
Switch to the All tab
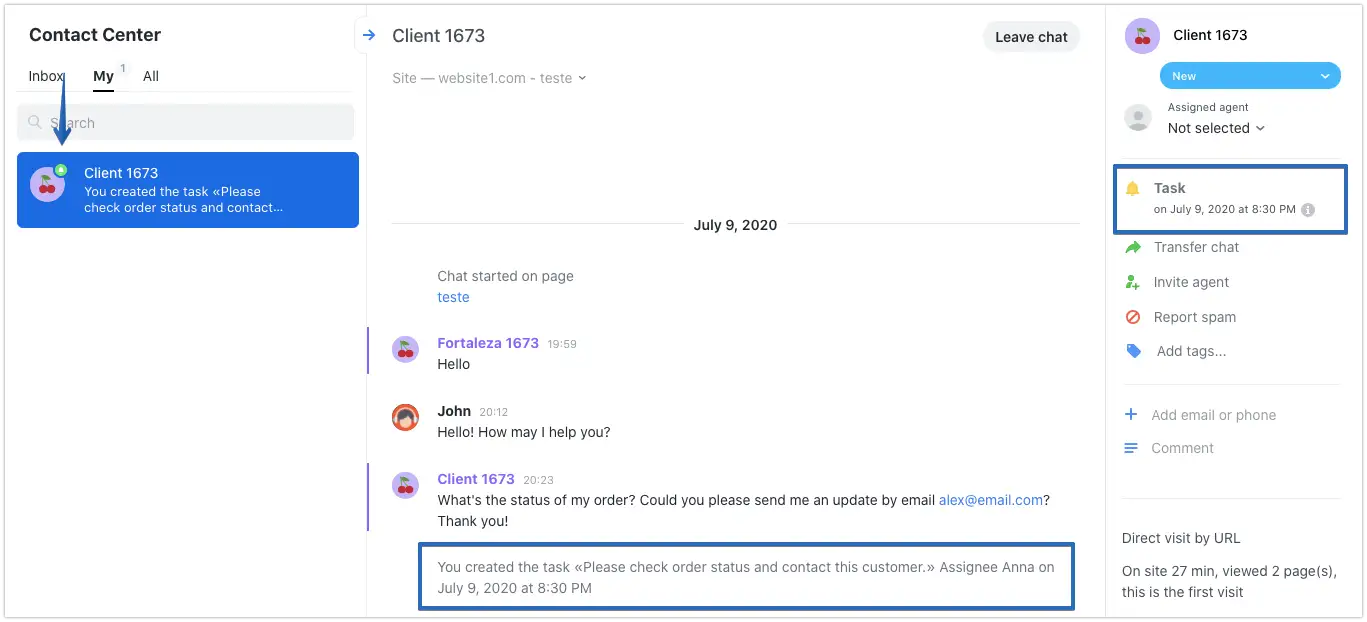pos(151,76)
